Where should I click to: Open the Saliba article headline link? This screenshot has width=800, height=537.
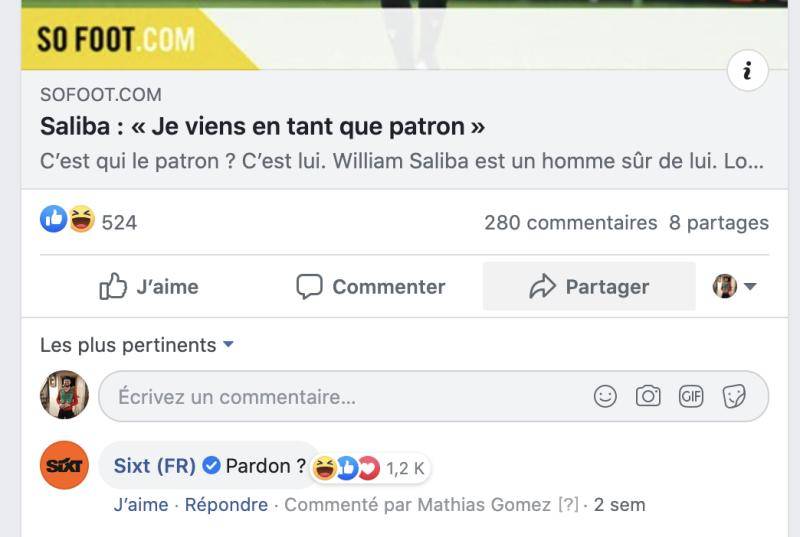click(x=262, y=127)
